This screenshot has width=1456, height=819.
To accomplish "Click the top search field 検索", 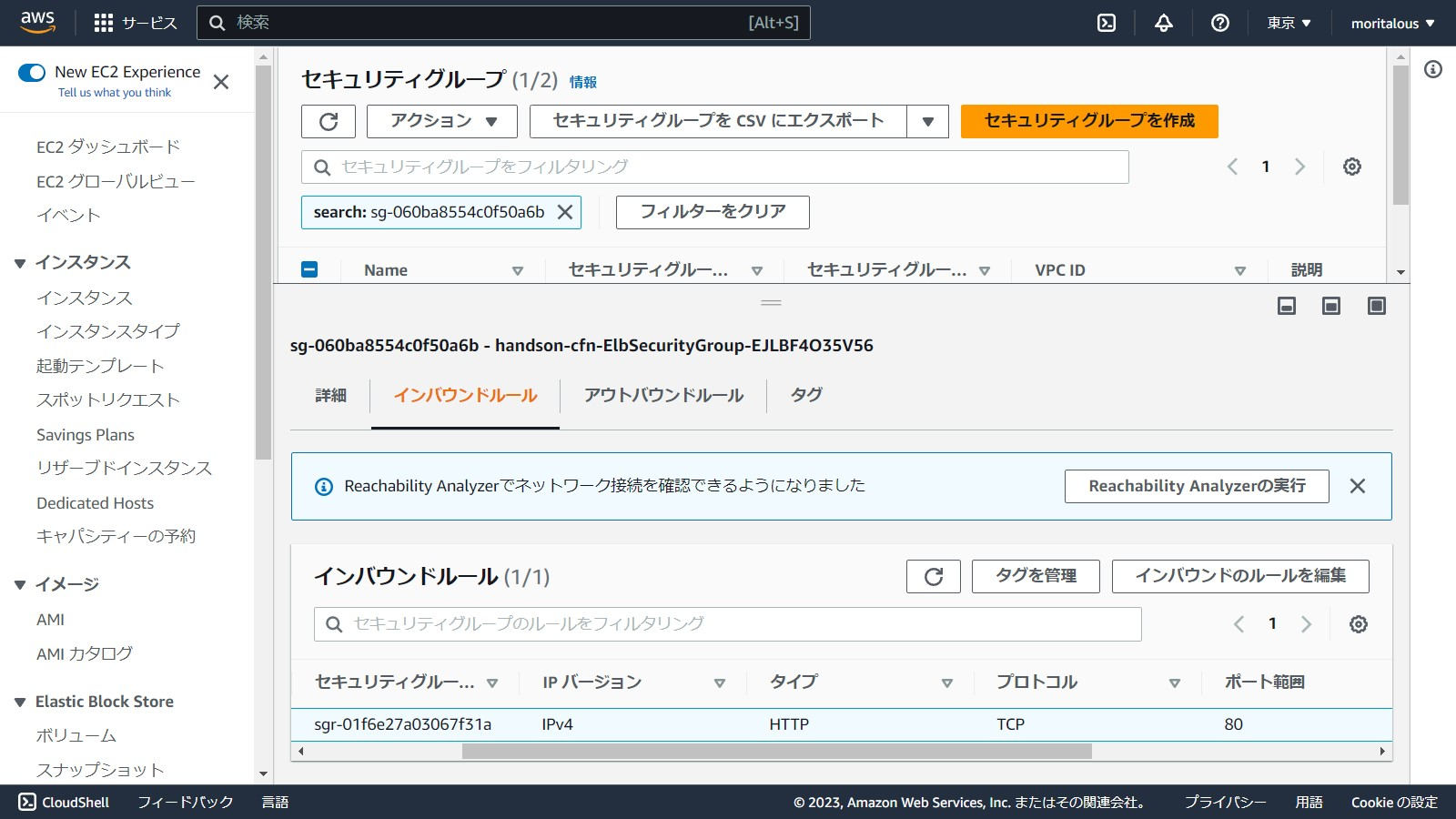I will [503, 23].
